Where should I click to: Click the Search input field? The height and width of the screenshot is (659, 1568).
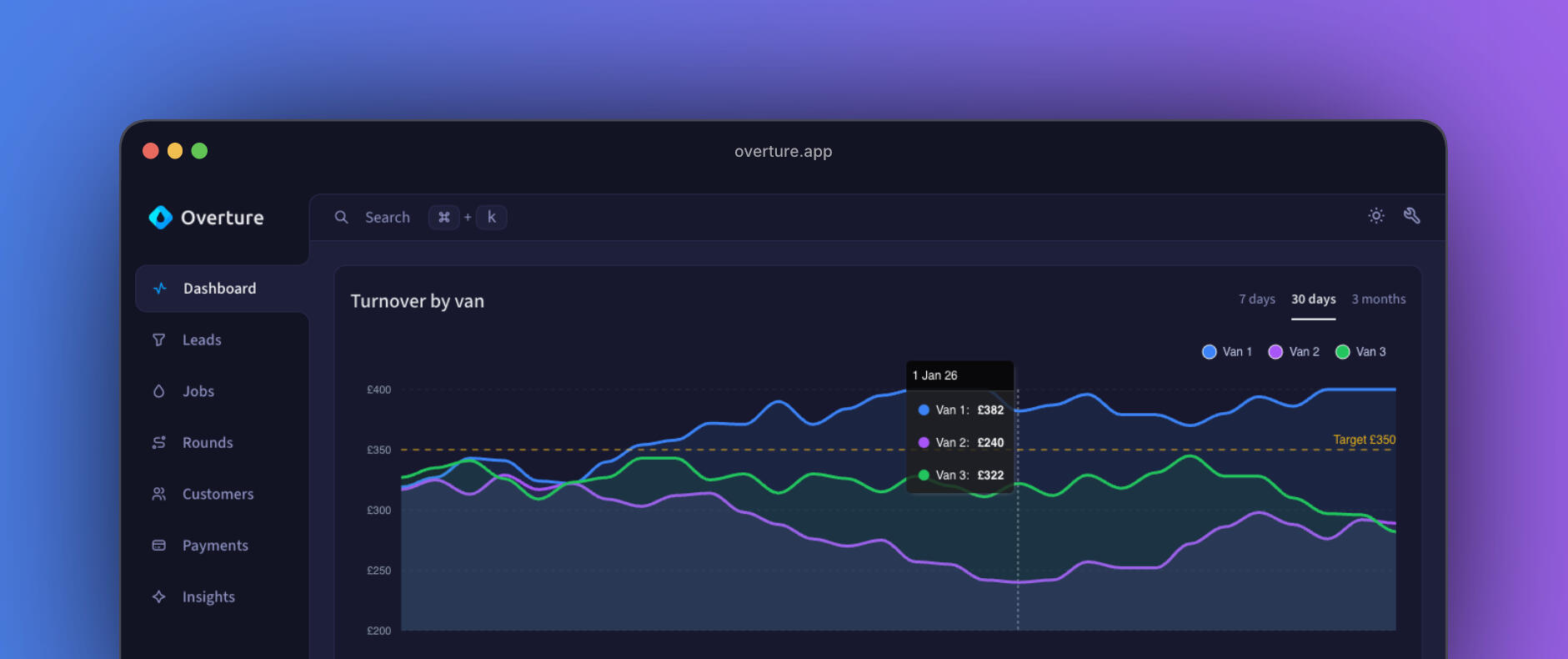(388, 218)
